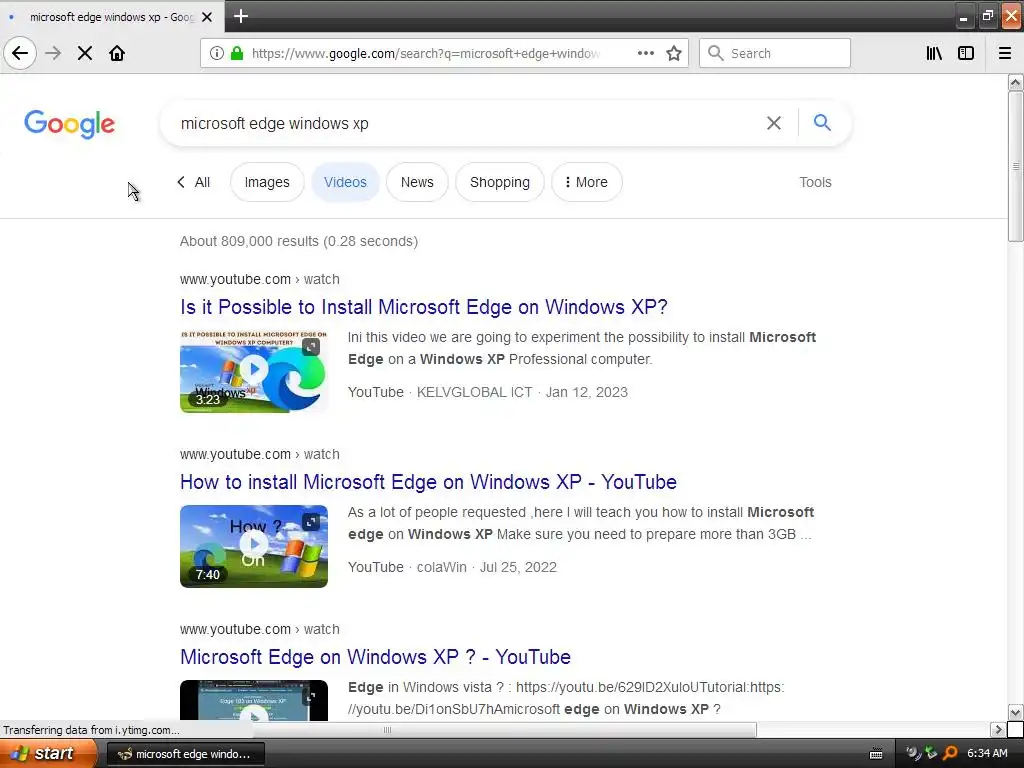Stop page loading with the X button
Screen dimensions: 1024x768
coord(85,53)
